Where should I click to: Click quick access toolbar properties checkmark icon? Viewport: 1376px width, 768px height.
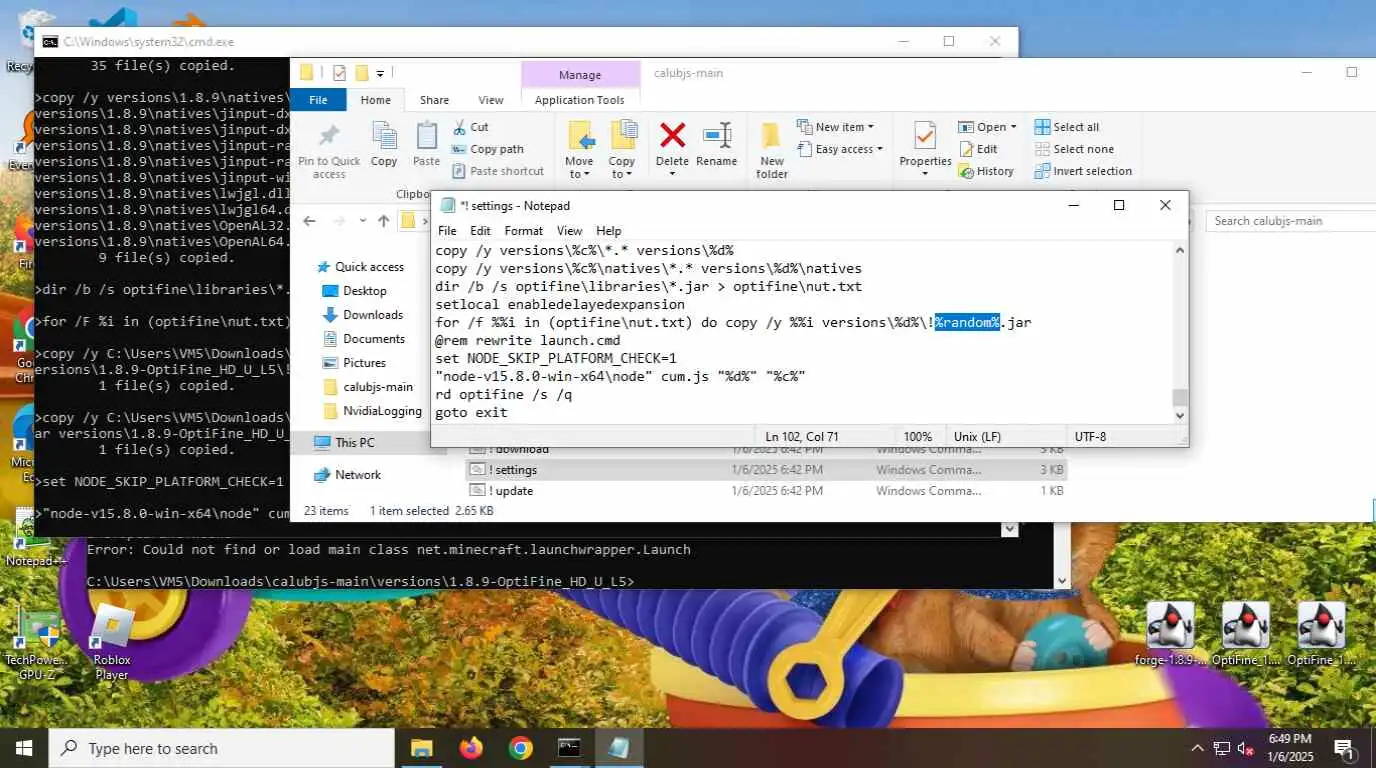click(x=339, y=73)
